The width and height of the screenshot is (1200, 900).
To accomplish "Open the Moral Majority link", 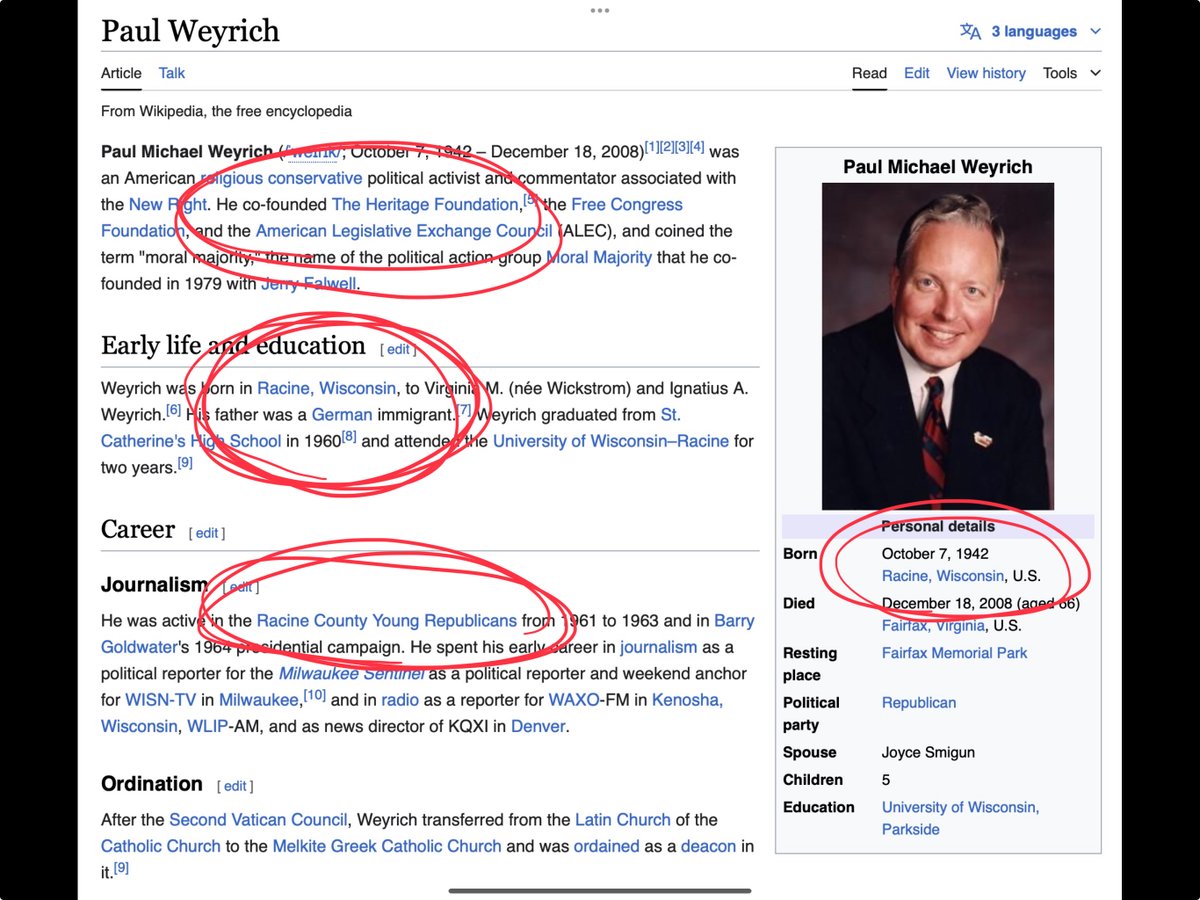I will pyautogui.click(x=599, y=257).
